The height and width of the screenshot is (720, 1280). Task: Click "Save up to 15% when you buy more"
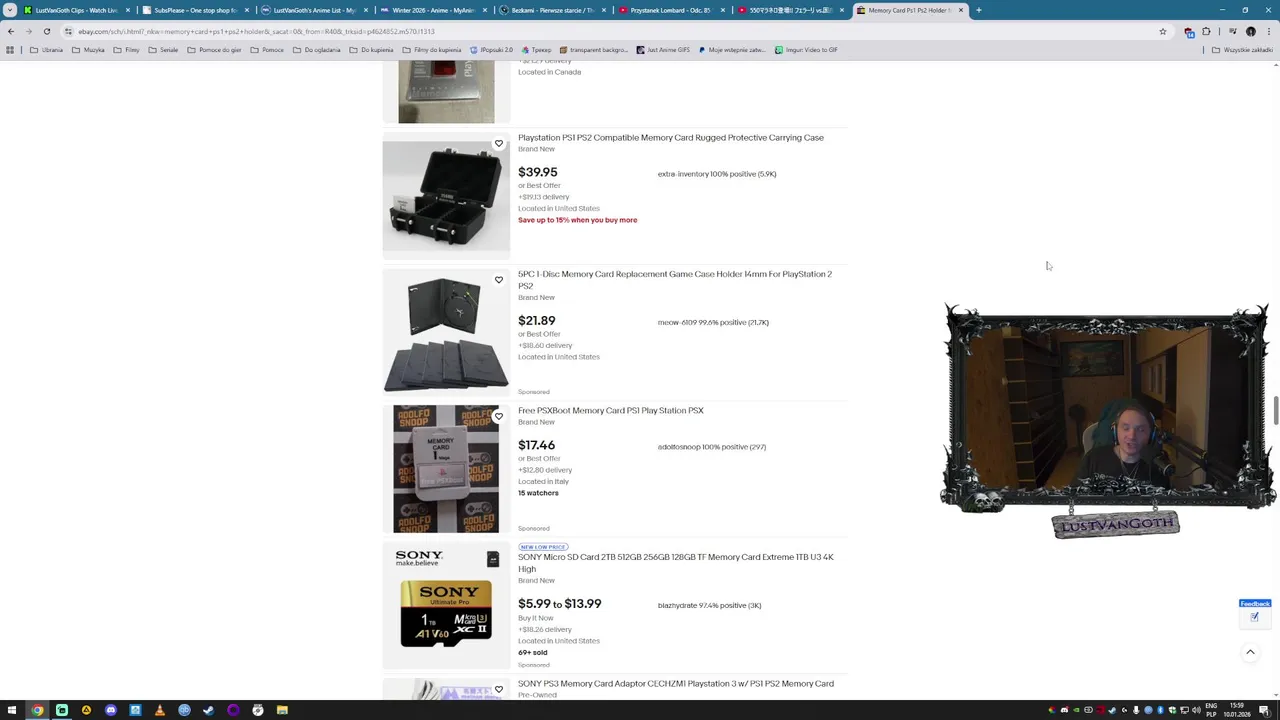point(577,220)
